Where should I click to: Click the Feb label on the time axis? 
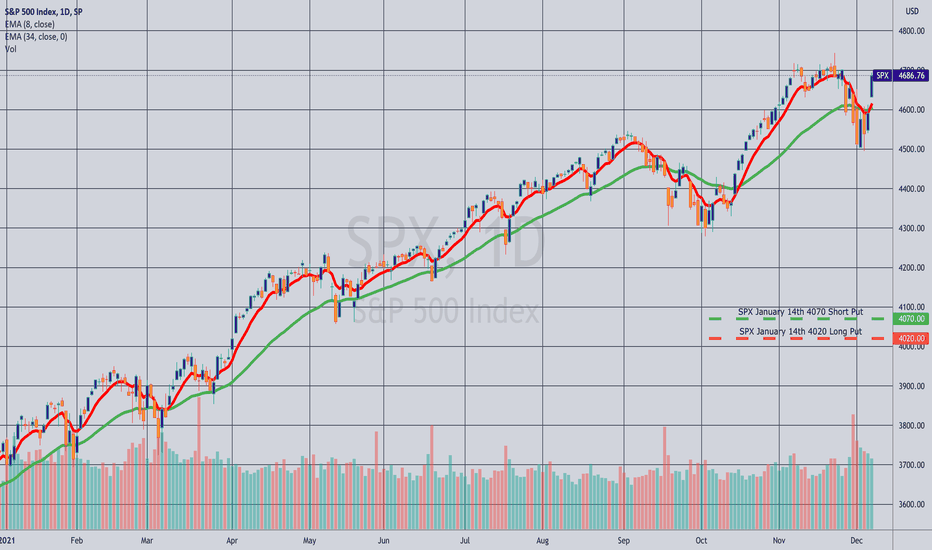(77, 540)
